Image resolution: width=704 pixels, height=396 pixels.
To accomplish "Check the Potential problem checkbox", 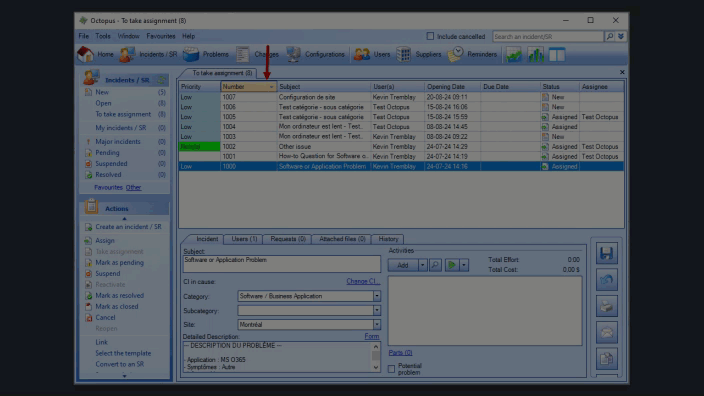I will (x=392, y=369).
